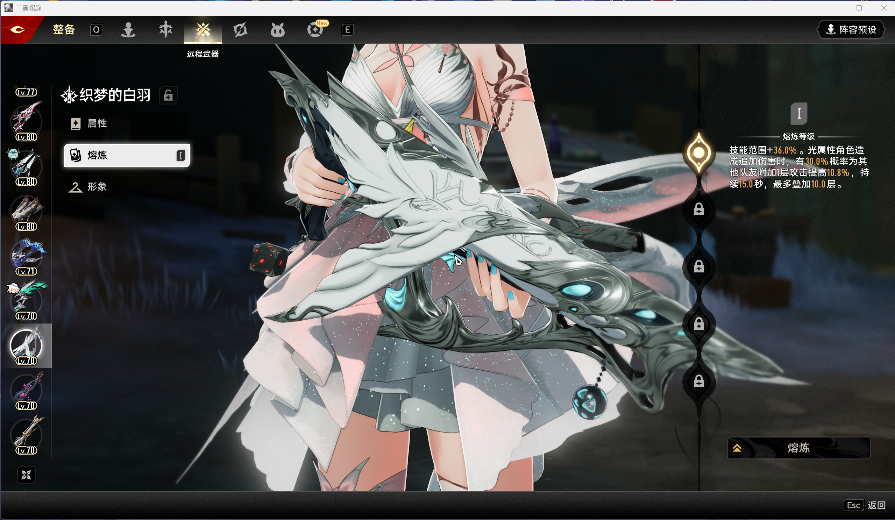Choose the bottom weapon in the list
This screenshot has width=895, height=520.
(x=25, y=433)
